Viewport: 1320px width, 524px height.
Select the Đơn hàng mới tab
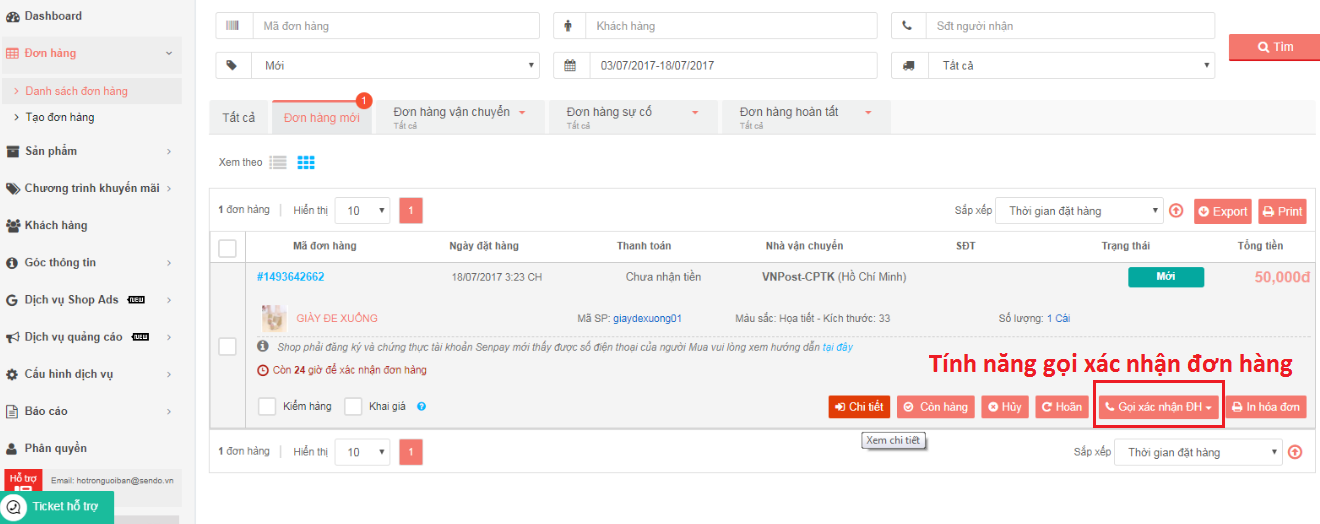(321, 118)
